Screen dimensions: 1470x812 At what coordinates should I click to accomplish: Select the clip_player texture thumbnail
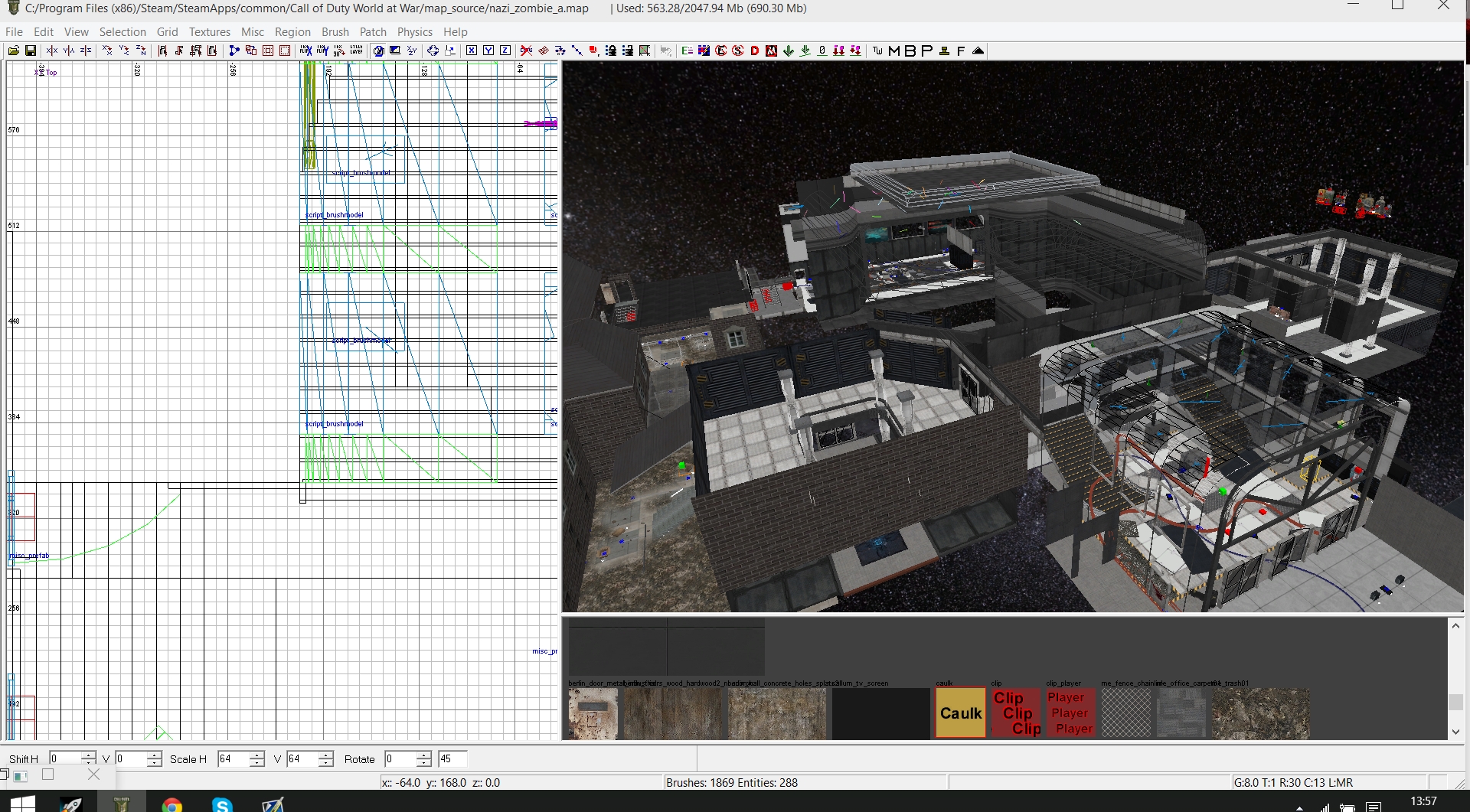coord(1070,713)
